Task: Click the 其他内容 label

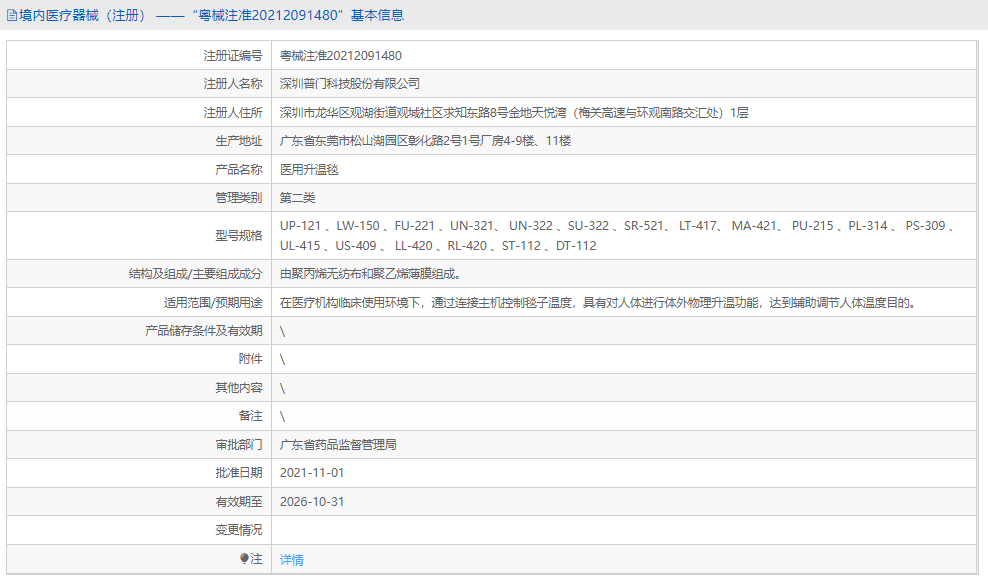Action: (239, 387)
